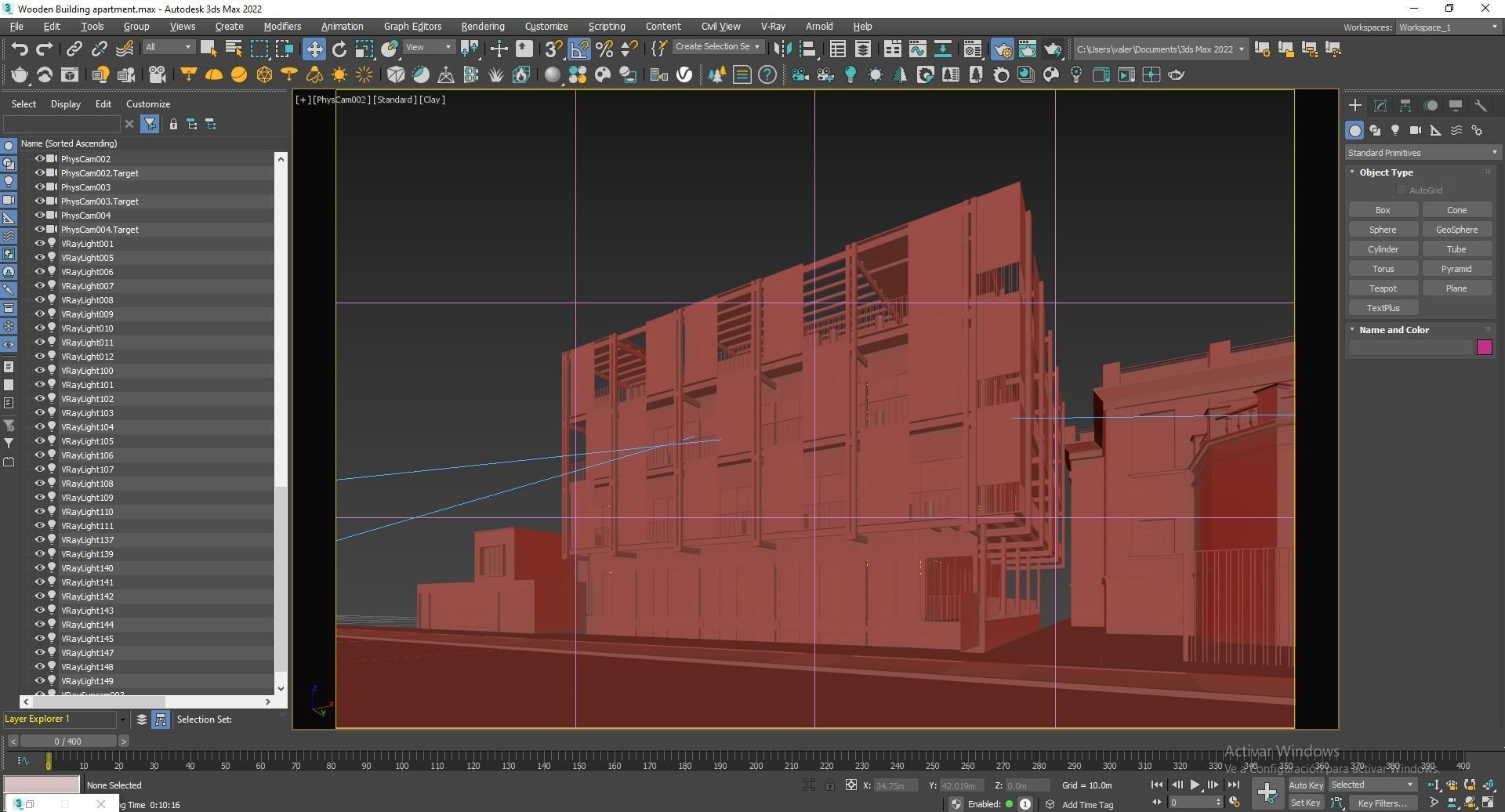Click the Select and Link icon
The height and width of the screenshot is (812, 1505).
[74, 49]
